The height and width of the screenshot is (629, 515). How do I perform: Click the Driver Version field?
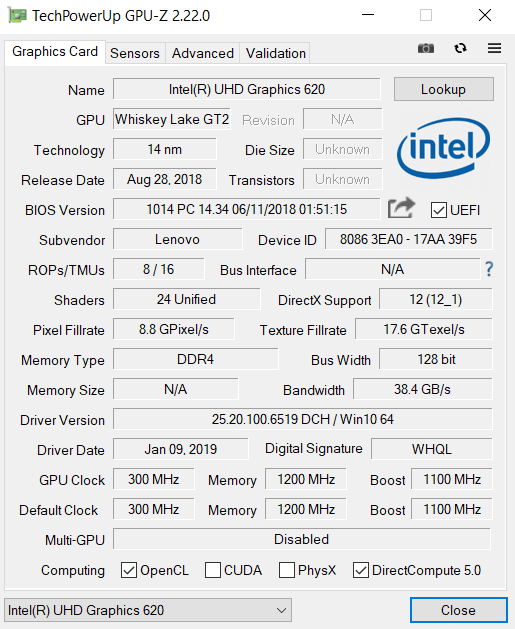[x=302, y=420]
